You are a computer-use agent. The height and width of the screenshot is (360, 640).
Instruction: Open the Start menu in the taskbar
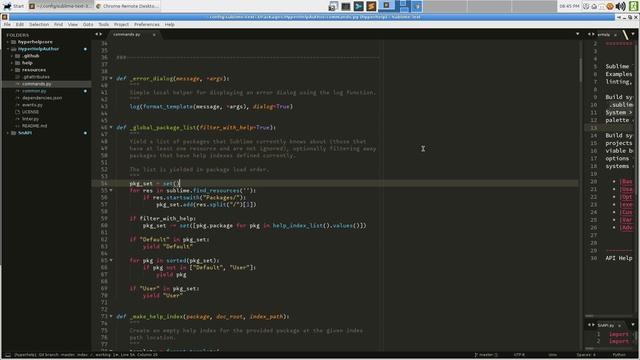point(13,6)
